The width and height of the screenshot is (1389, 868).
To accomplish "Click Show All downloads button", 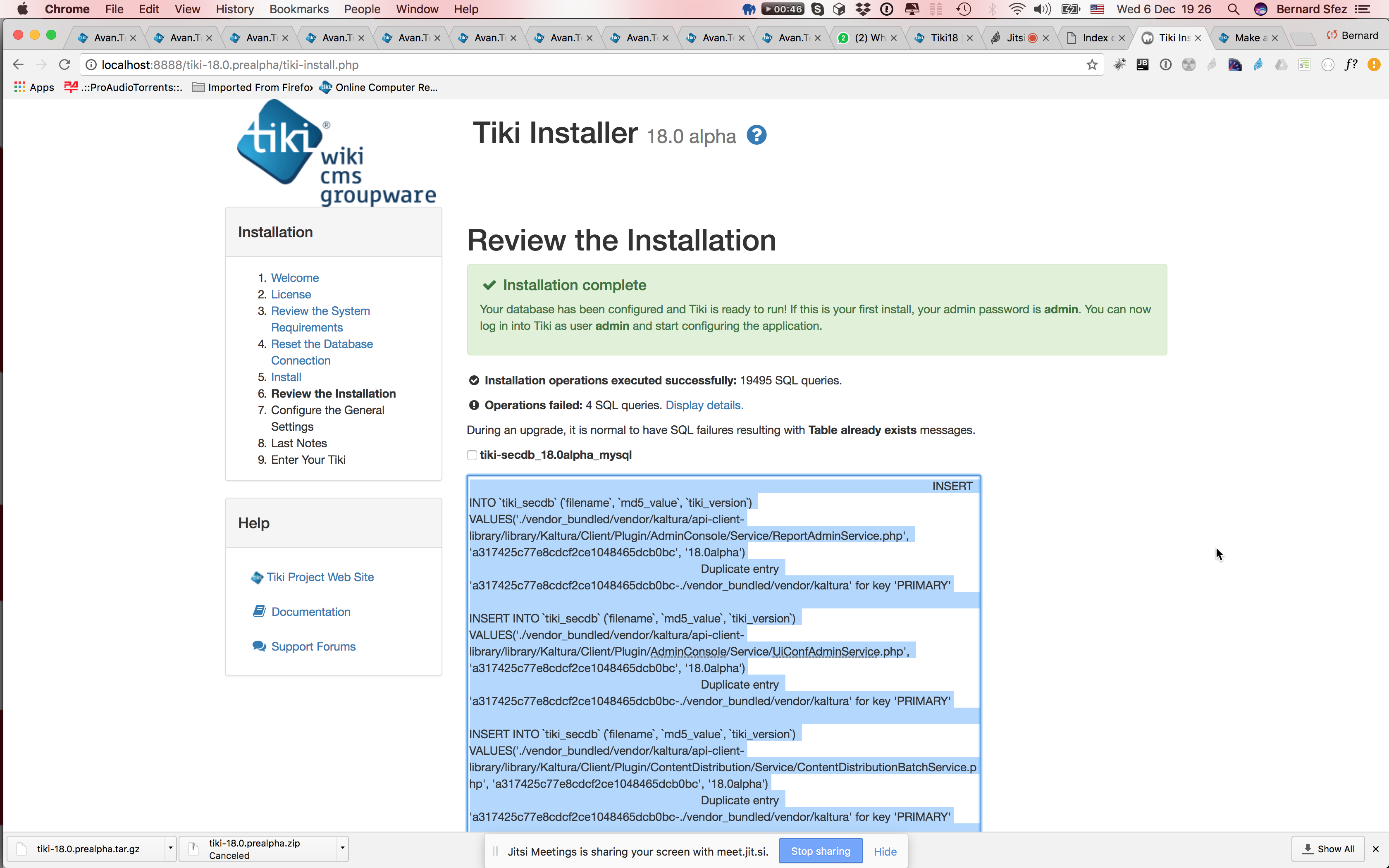I will coord(1329,849).
